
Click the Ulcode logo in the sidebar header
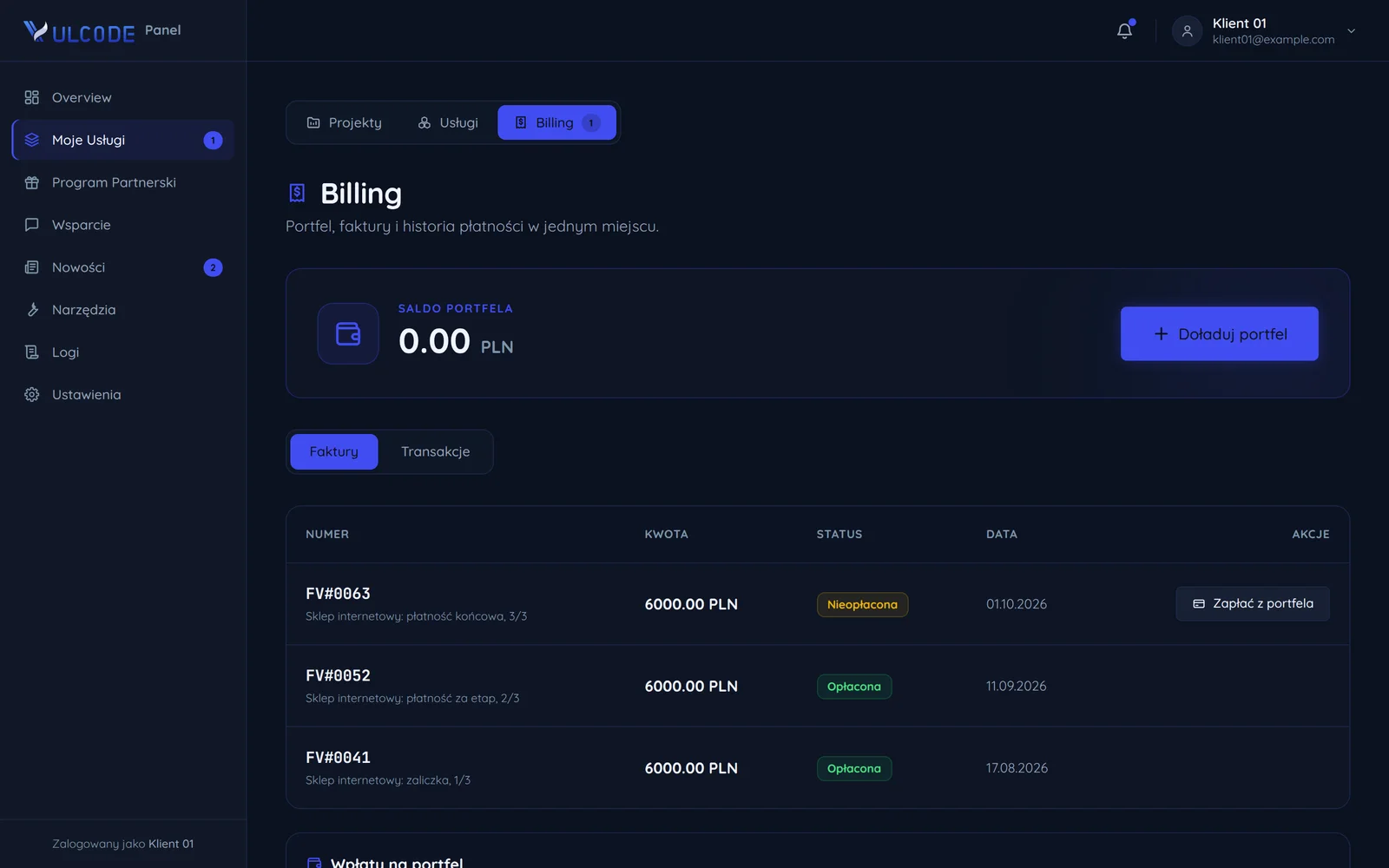pyautogui.click(x=79, y=32)
